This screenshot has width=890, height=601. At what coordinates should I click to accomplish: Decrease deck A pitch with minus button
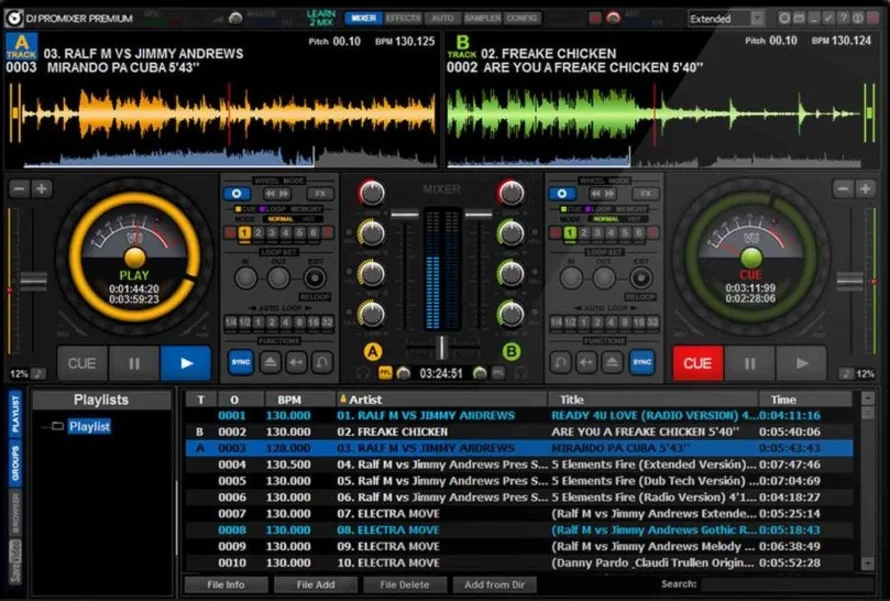click(x=19, y=188)
